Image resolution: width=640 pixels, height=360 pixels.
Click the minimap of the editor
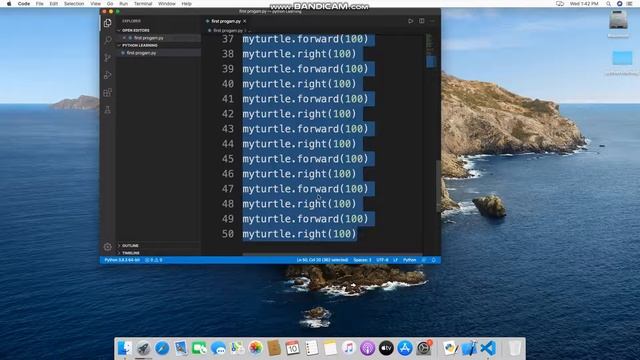[x=430, y=51]
